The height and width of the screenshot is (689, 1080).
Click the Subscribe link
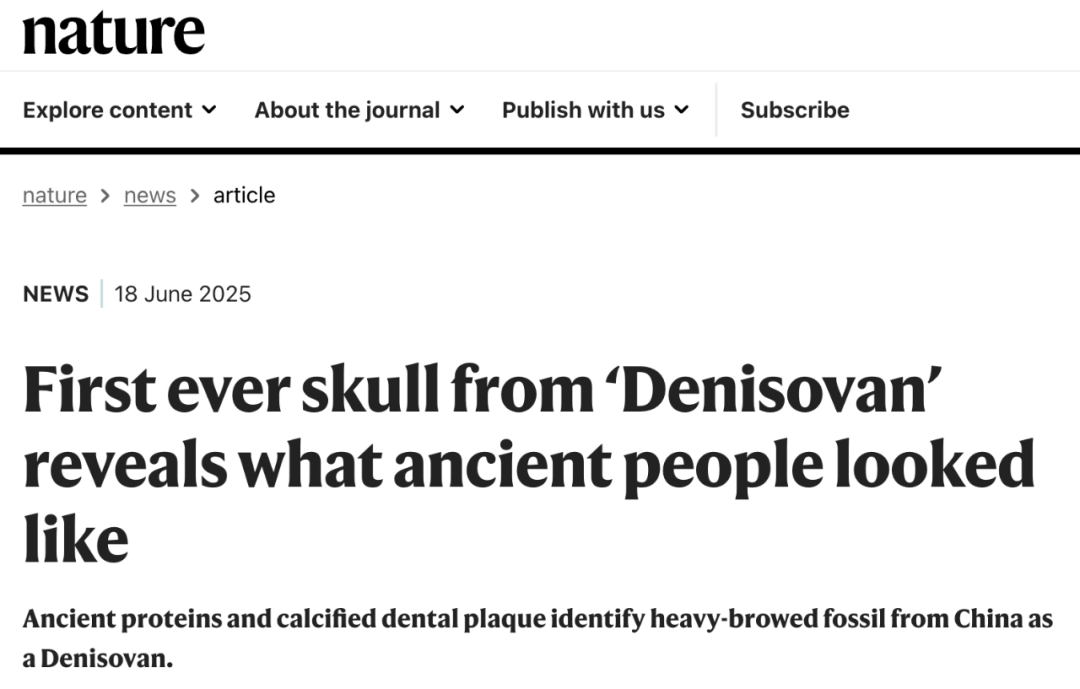pyautogui.click(x=795, y=110)
